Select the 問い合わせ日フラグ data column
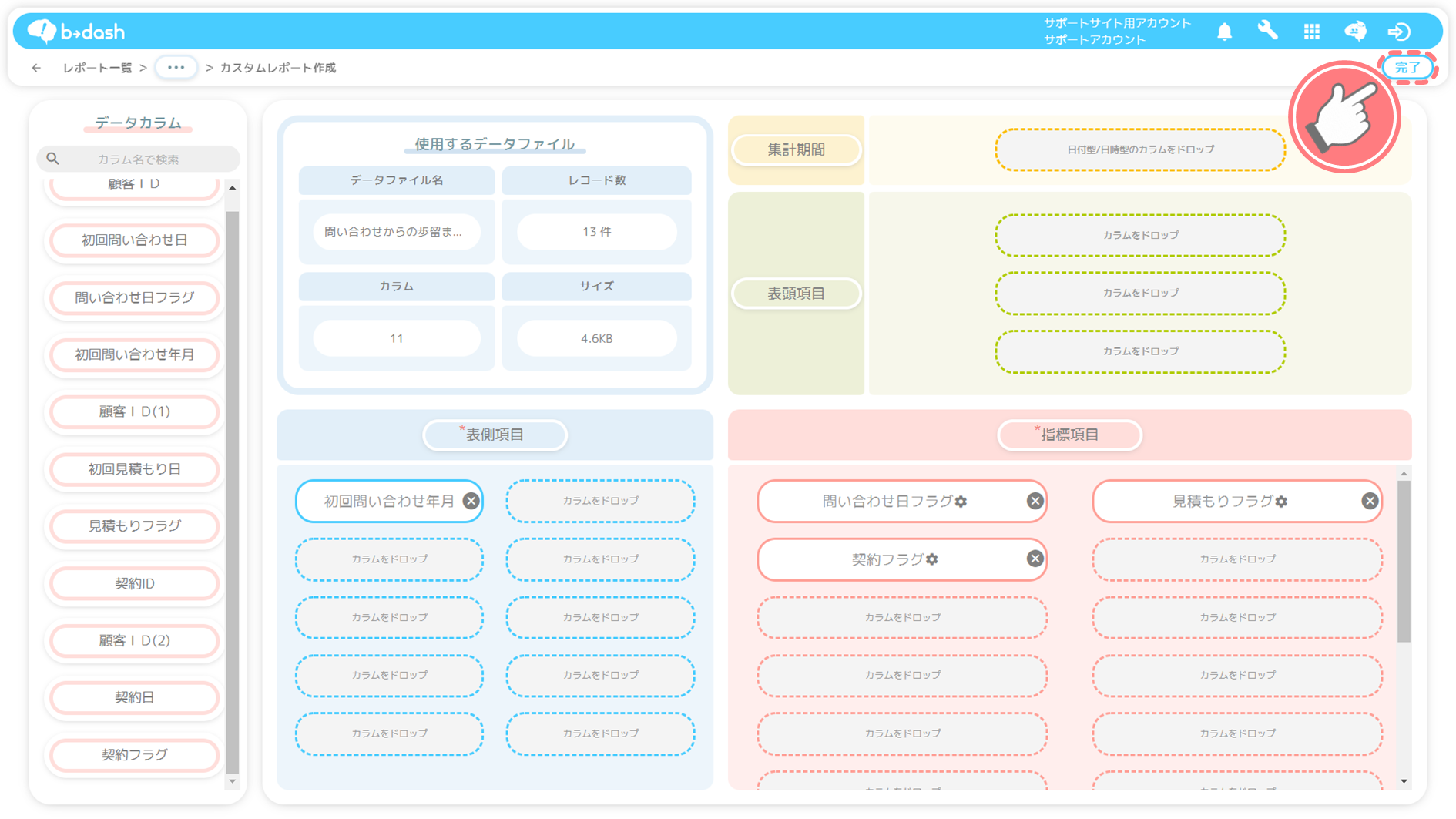Screen dimensions: 1456x819 click(135, 297)
